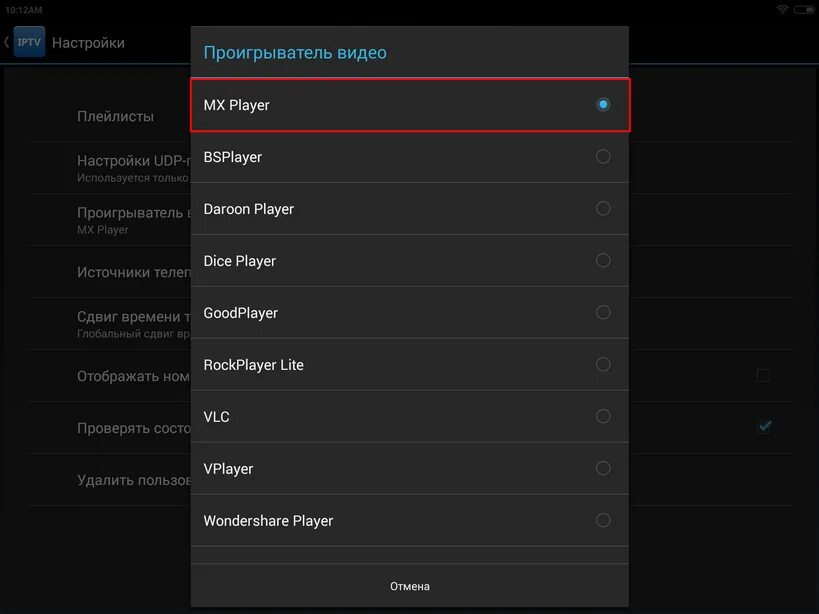Select the BSPlayer radio button
This screenshot has height=614, width=819.
click(602, 156)
